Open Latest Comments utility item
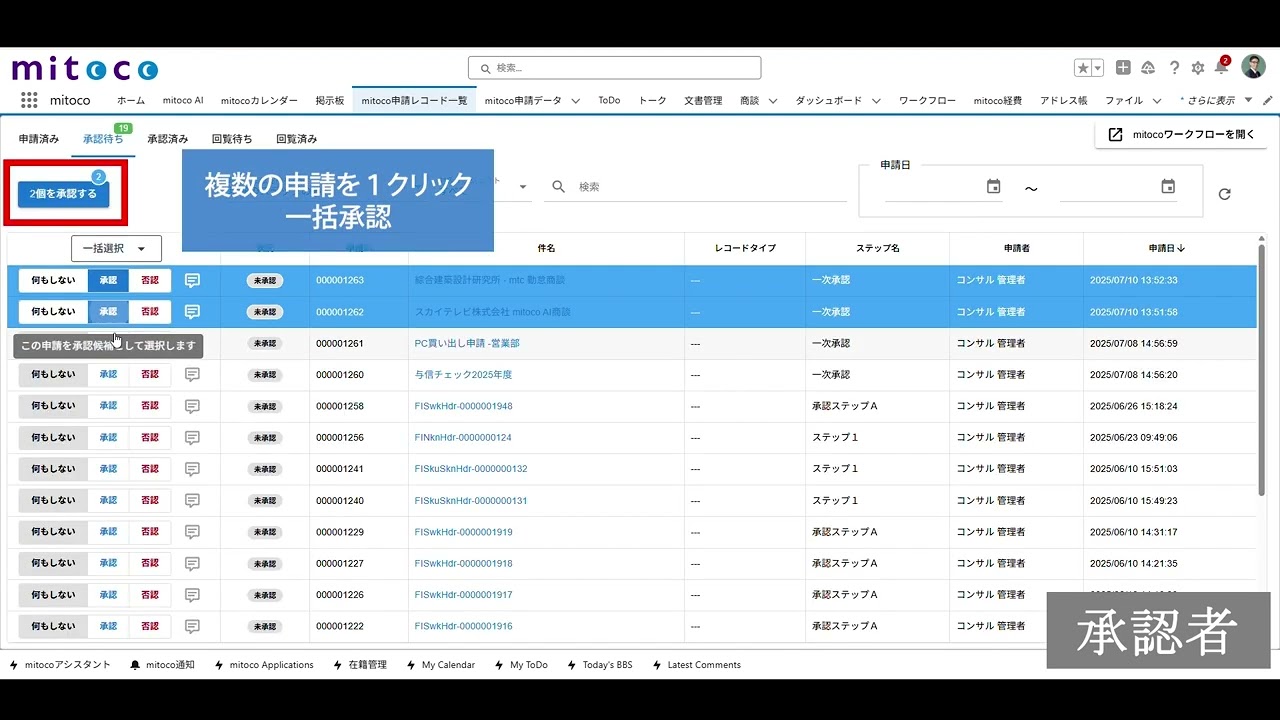 (x=696, y=665)
